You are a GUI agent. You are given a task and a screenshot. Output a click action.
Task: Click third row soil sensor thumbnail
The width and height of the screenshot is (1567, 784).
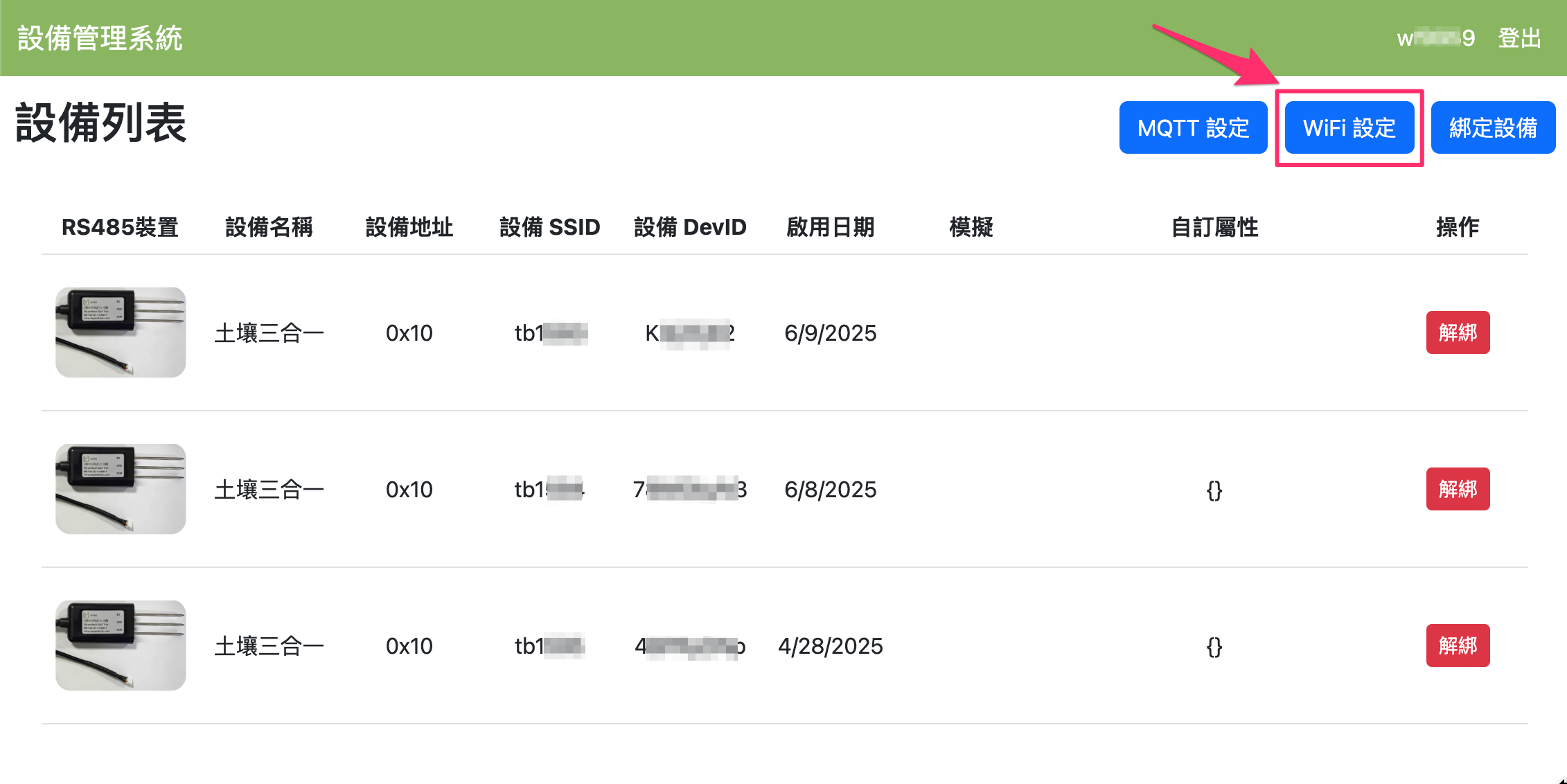pos(121,645)
